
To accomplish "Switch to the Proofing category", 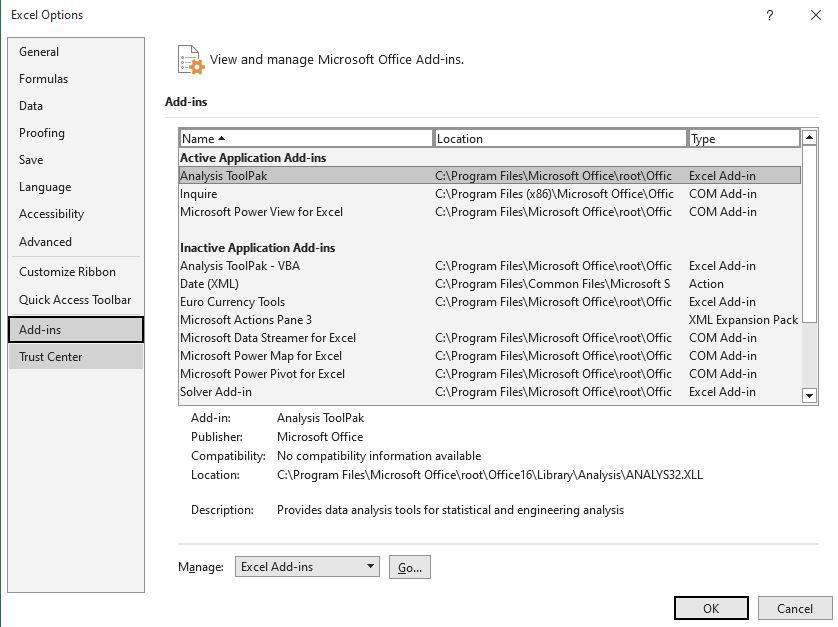I will (42, 133).
